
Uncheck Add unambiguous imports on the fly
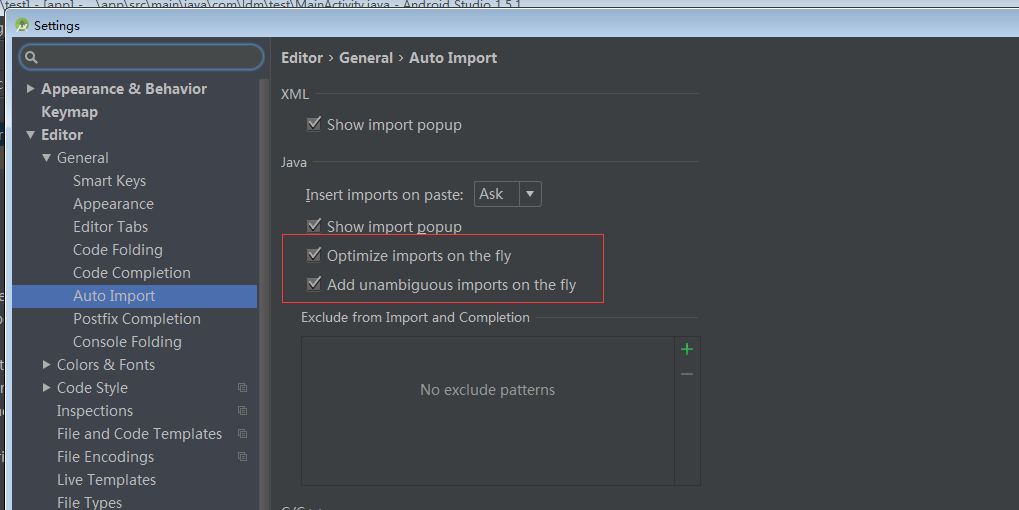[x=314, y=285]
